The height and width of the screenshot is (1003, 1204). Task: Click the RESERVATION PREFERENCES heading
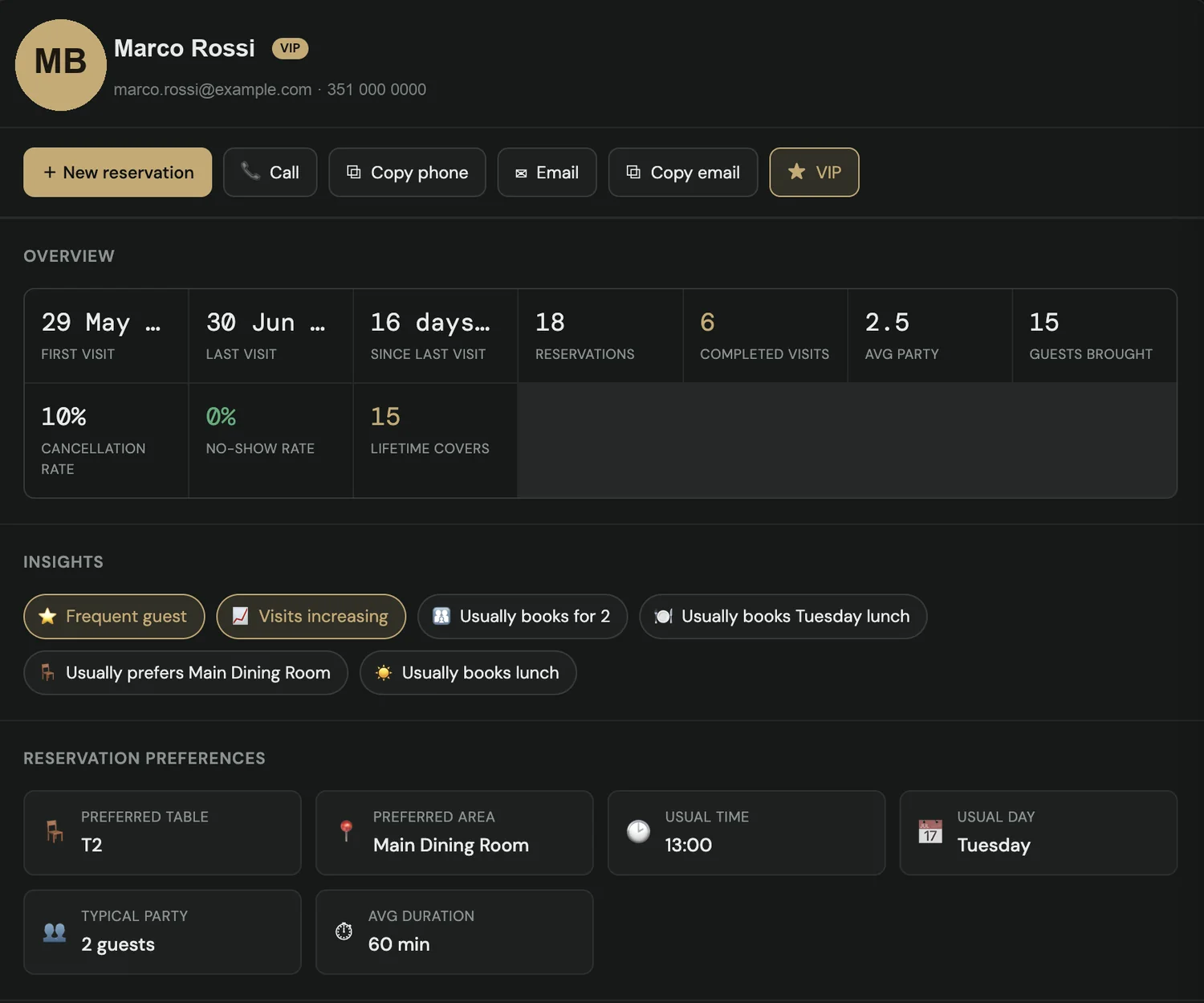(144, 758)
